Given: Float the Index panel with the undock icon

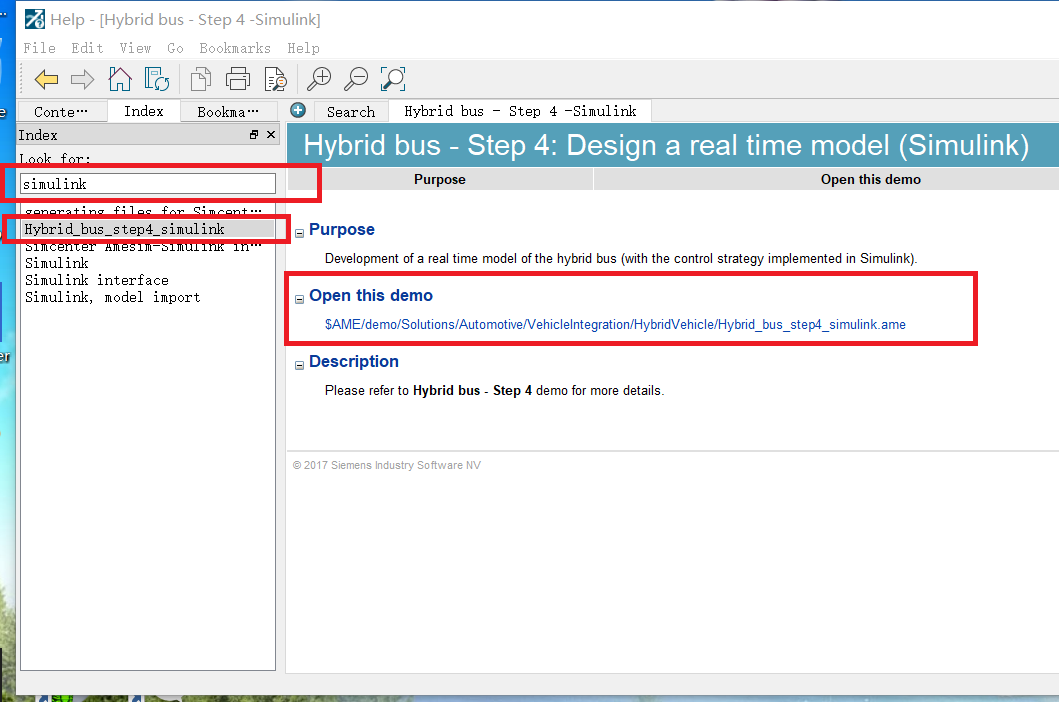Looking at the screenshot, I should point(254,134).
